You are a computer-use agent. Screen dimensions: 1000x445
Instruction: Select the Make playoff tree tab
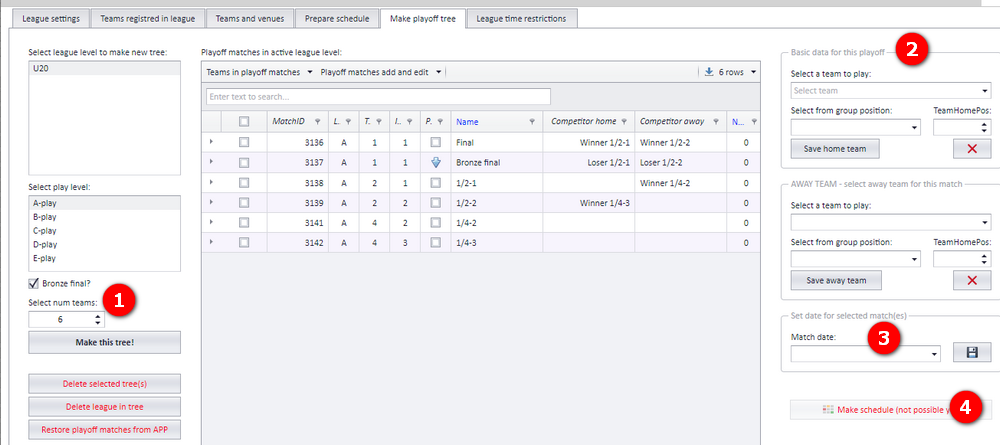[423, 18]
